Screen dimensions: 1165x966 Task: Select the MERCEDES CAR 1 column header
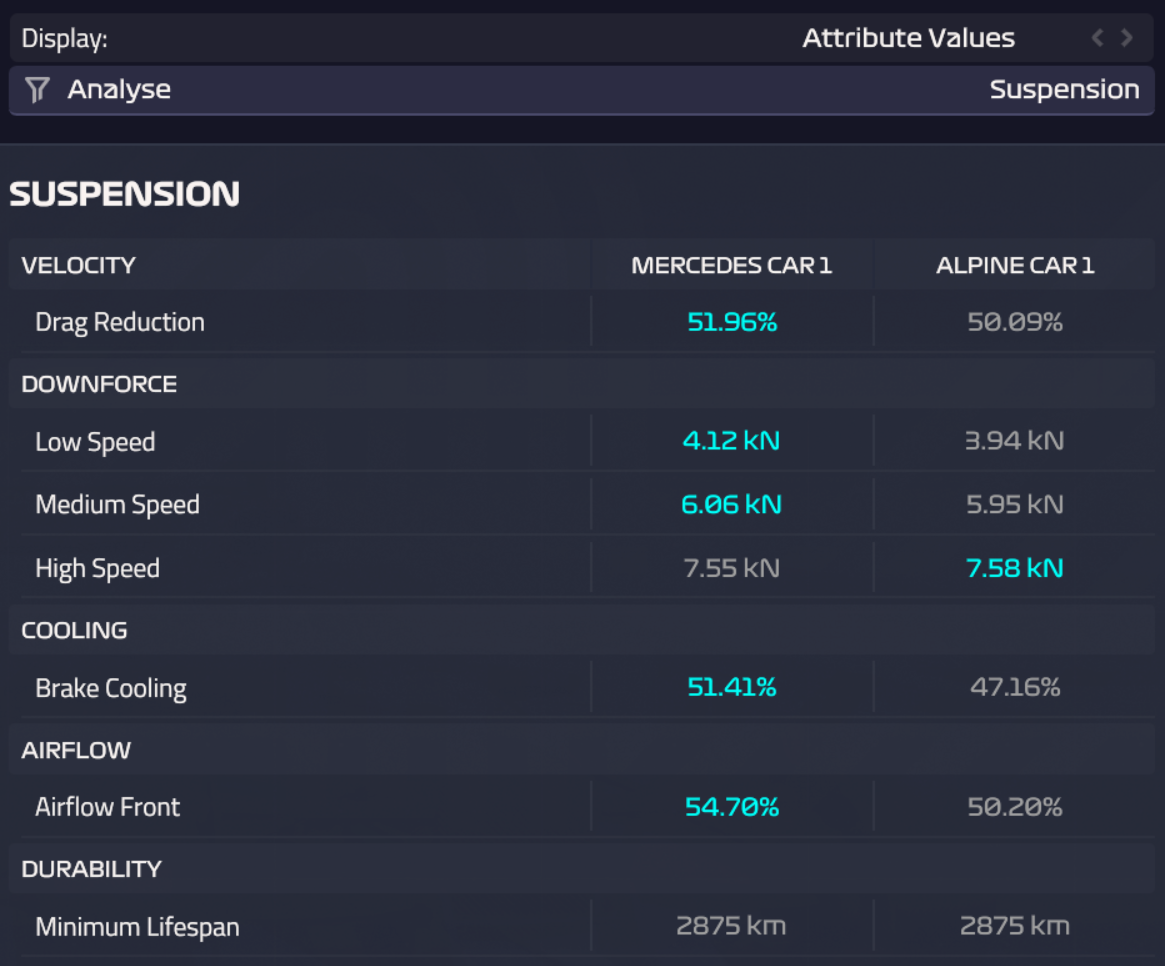[731, 265]
